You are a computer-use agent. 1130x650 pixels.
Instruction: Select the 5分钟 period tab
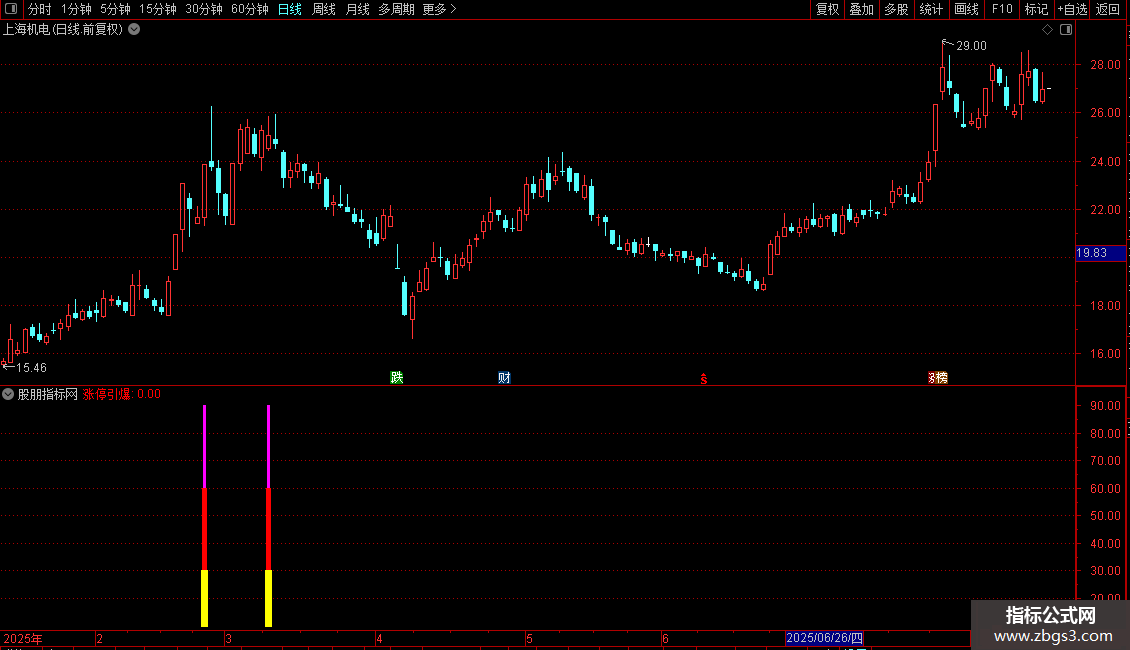[x=115, y=9]
